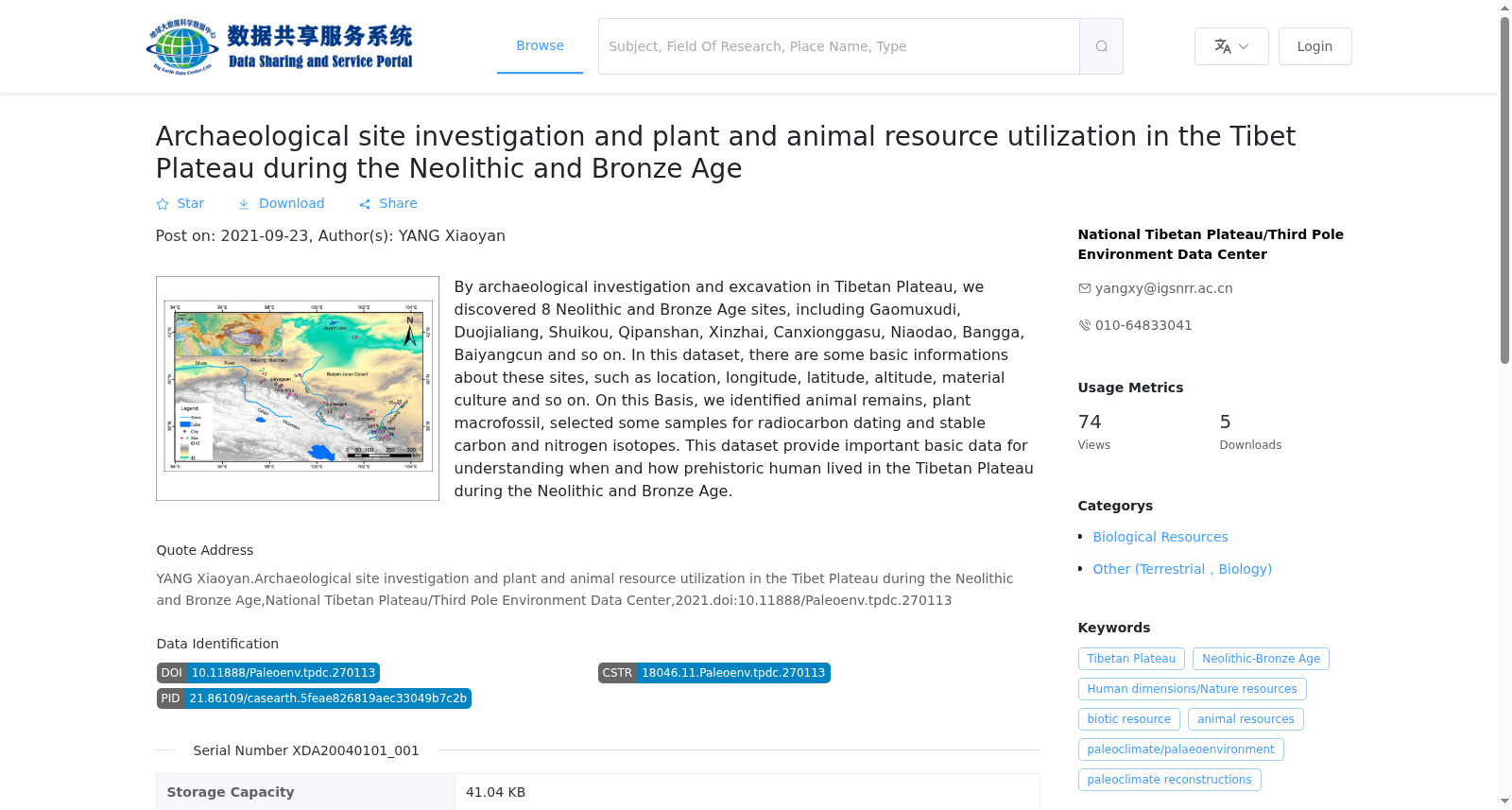Screen dimensions: 1512x810
Task: Click the Serial Number XDA20040101_001 text
Action: tap(306, 750)
